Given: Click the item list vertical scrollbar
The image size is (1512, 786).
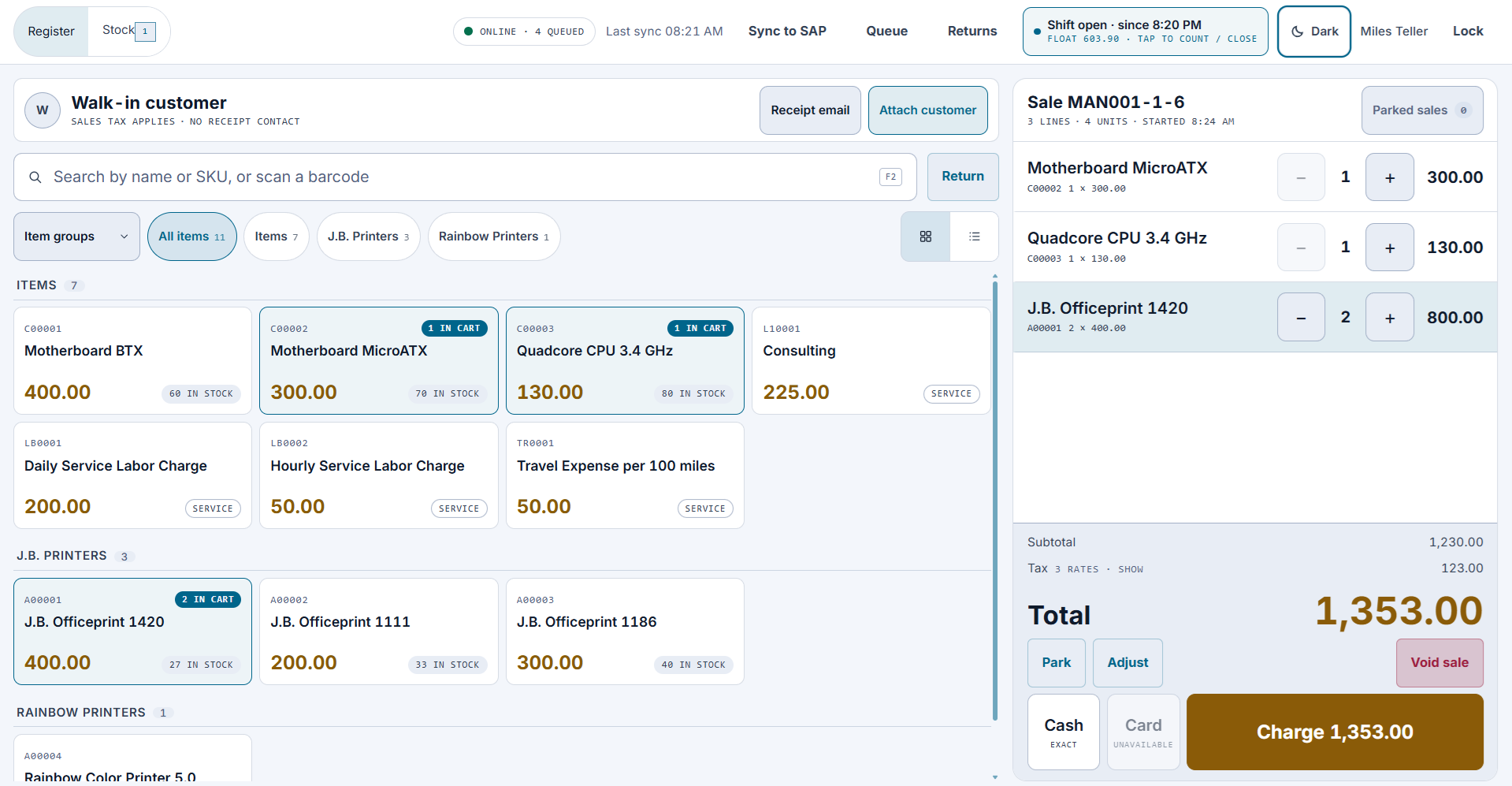Looking at the screenshot, I should 995,500.
